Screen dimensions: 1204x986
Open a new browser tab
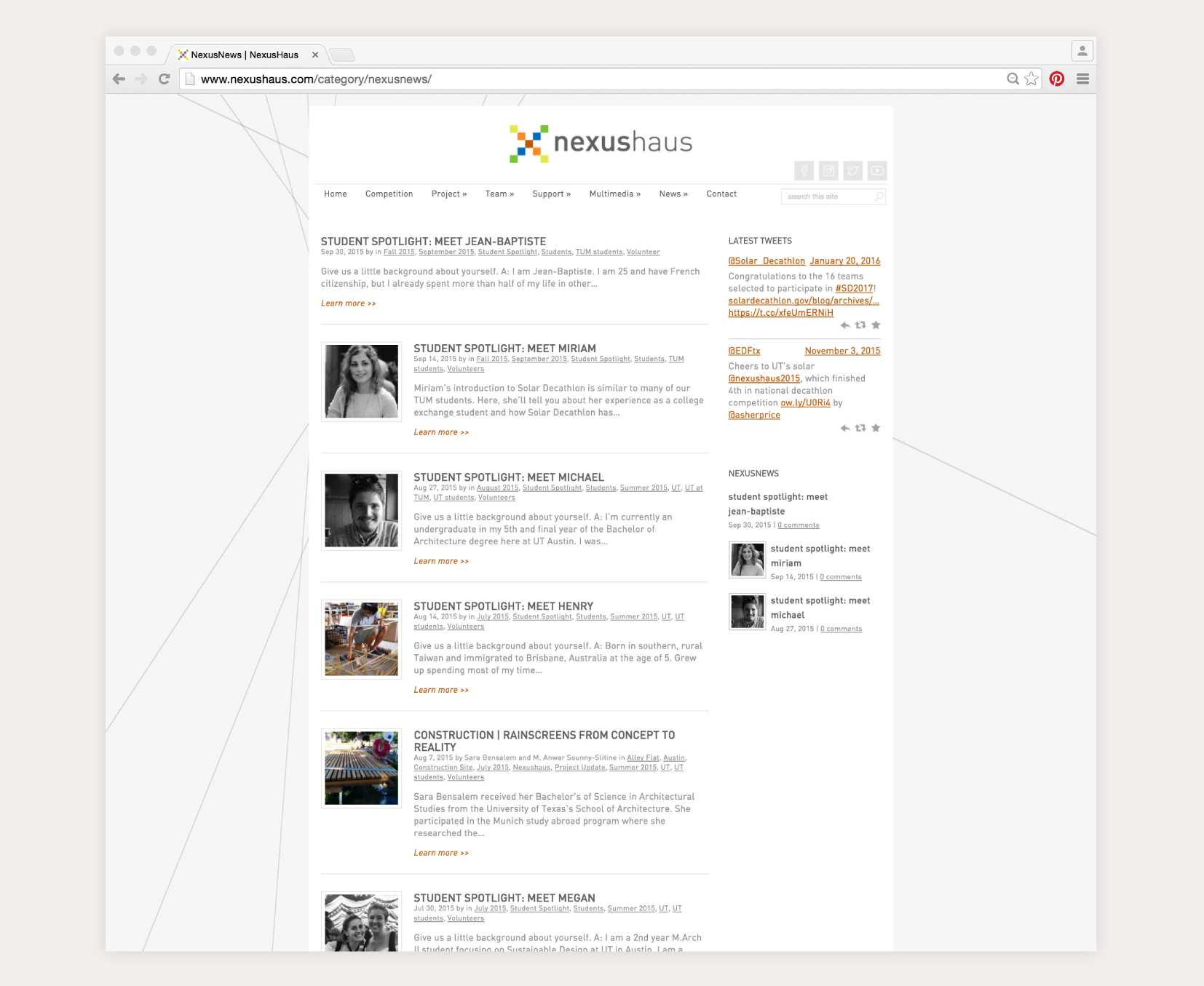point(341,55)
